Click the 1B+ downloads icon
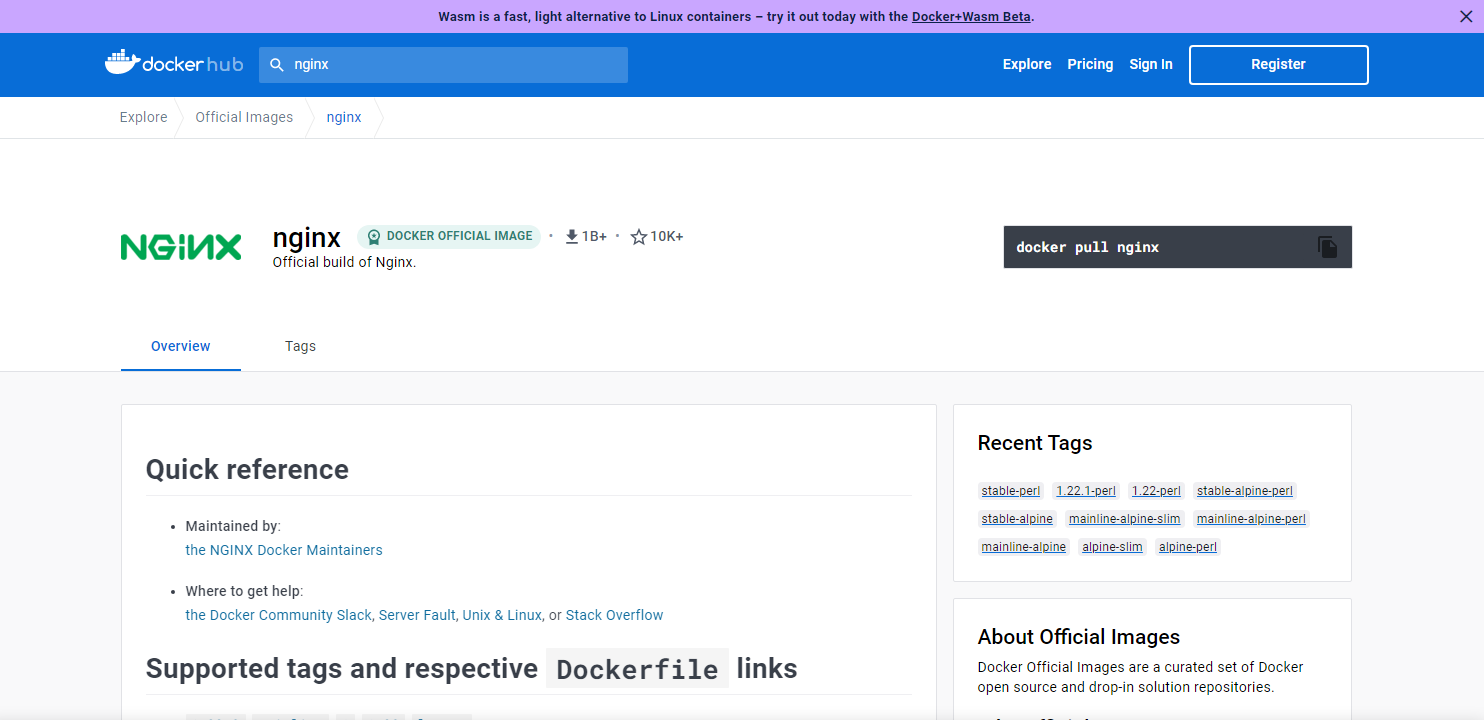The width and height of the screenshot is (1484, 720). point(572,237)
